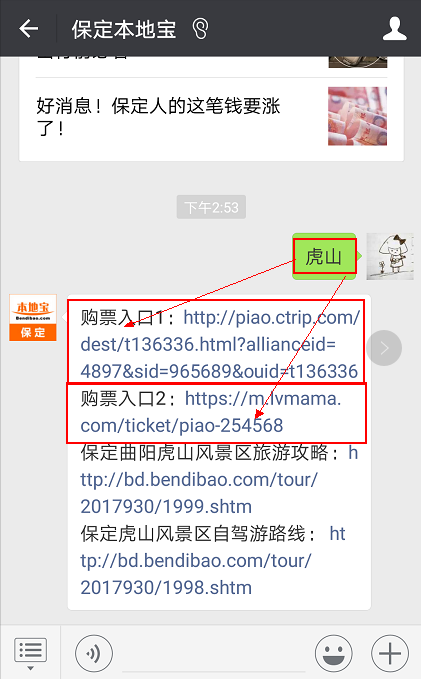This screenshot has width=421, height=679.
Task: Toggle the service menu keyboard icon
Action: (x=30, y=653)
